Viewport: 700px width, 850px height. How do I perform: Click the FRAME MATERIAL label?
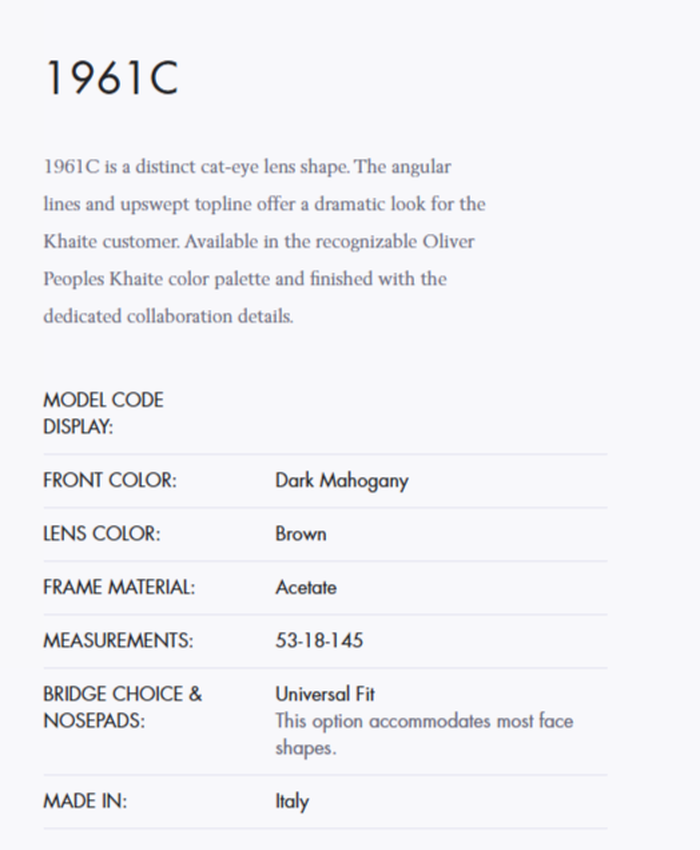coord(119,588)
